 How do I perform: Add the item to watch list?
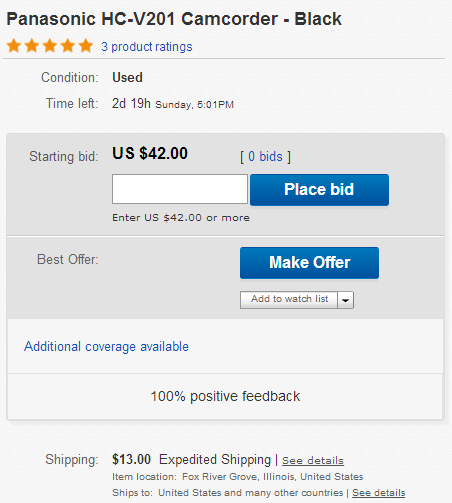pyautogui.click(x=289, y=300)
